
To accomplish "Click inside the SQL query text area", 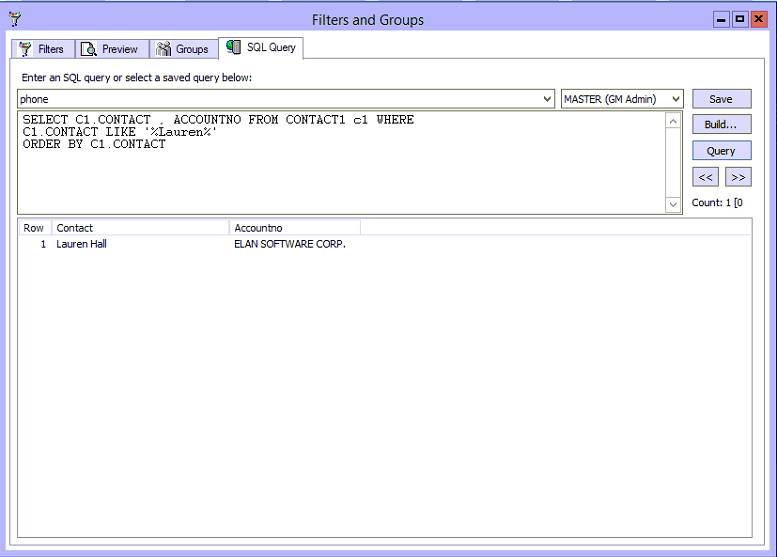I will click(x=340, y=175).
